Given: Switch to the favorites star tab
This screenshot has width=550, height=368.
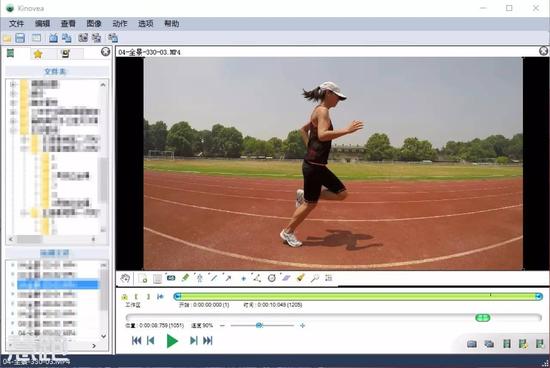Looking at the screenshot, I should pyautogui.click(x=38, y=54).
